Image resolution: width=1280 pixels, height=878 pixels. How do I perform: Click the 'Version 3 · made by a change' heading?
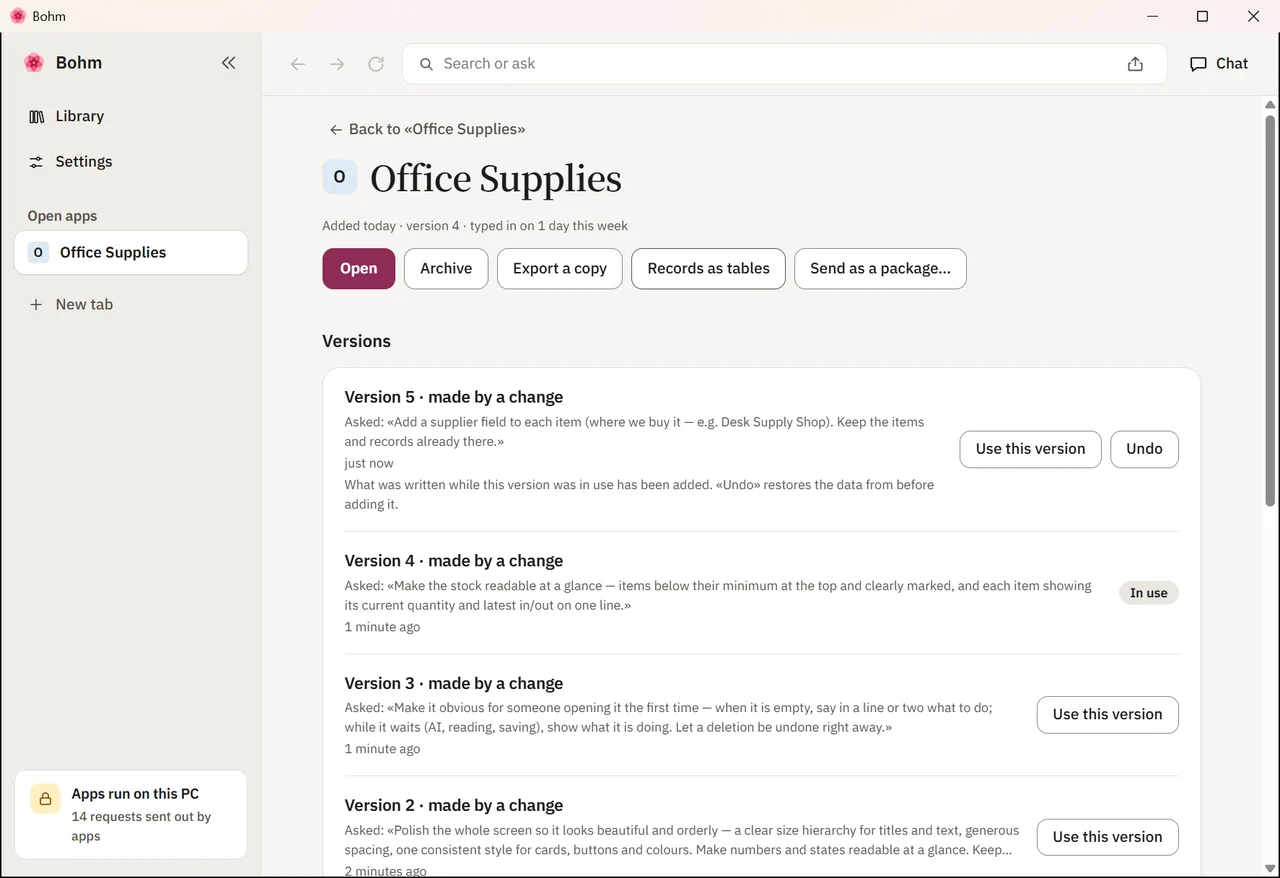point(454,684)
